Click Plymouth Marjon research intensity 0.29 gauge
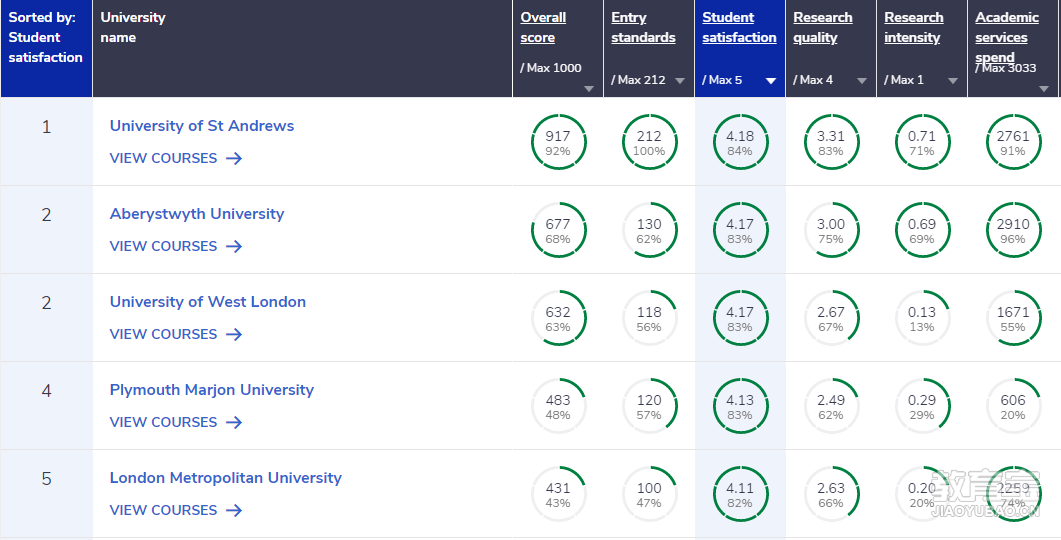This screenshot has height=540, width=1061. (922, 406)
